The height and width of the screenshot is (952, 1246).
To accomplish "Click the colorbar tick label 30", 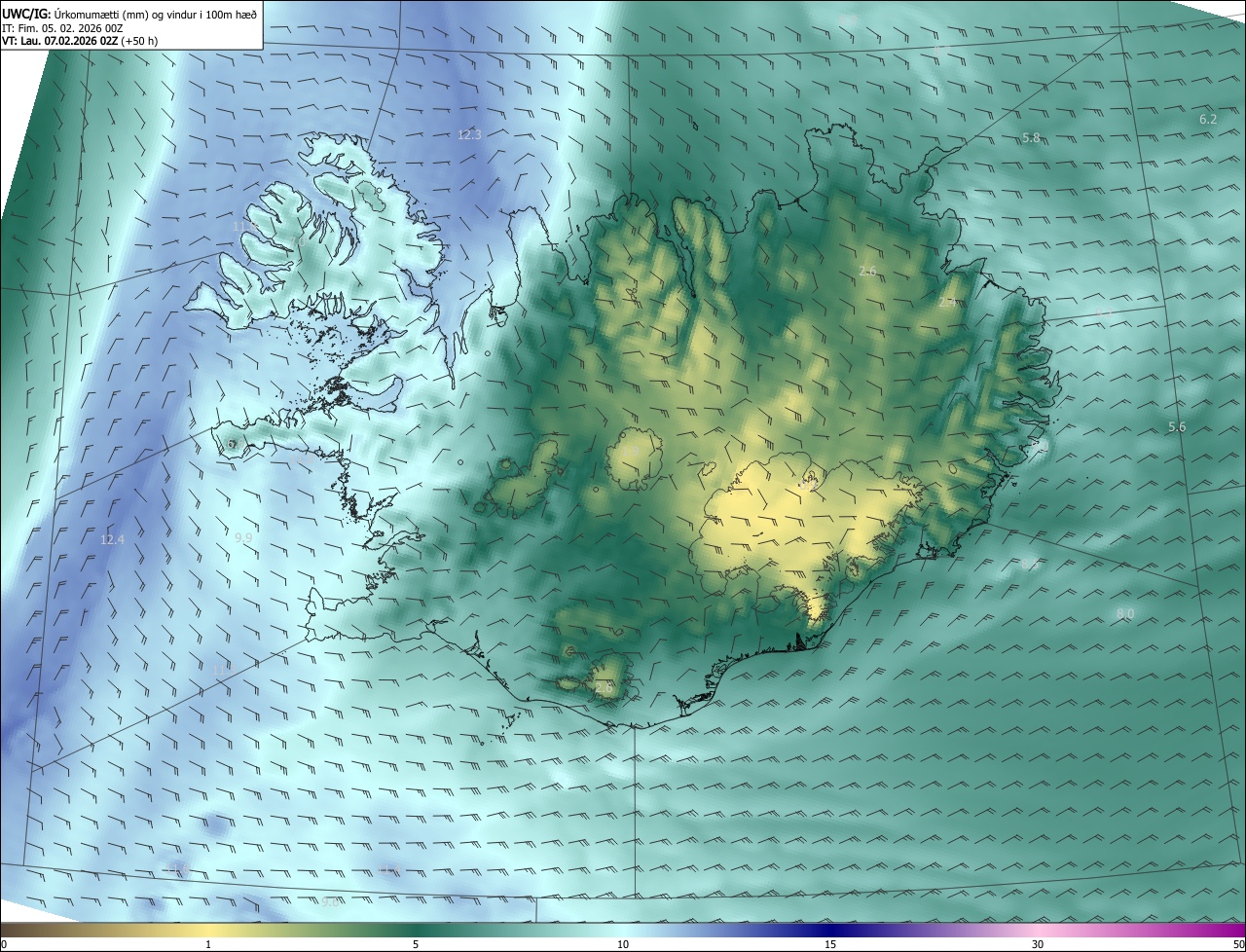I will (x=1038, y=944).
